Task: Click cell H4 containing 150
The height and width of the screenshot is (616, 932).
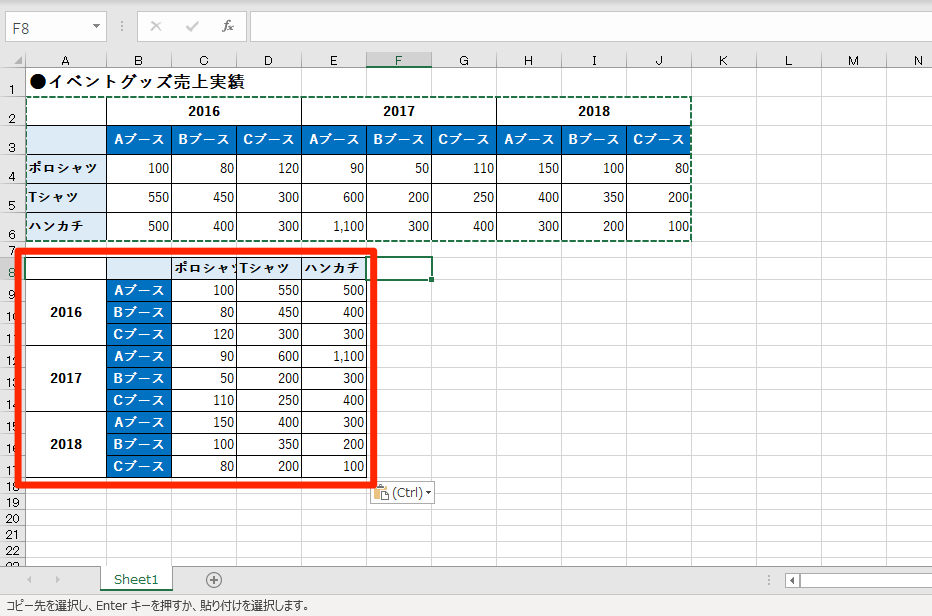Action: pos(529,169)
